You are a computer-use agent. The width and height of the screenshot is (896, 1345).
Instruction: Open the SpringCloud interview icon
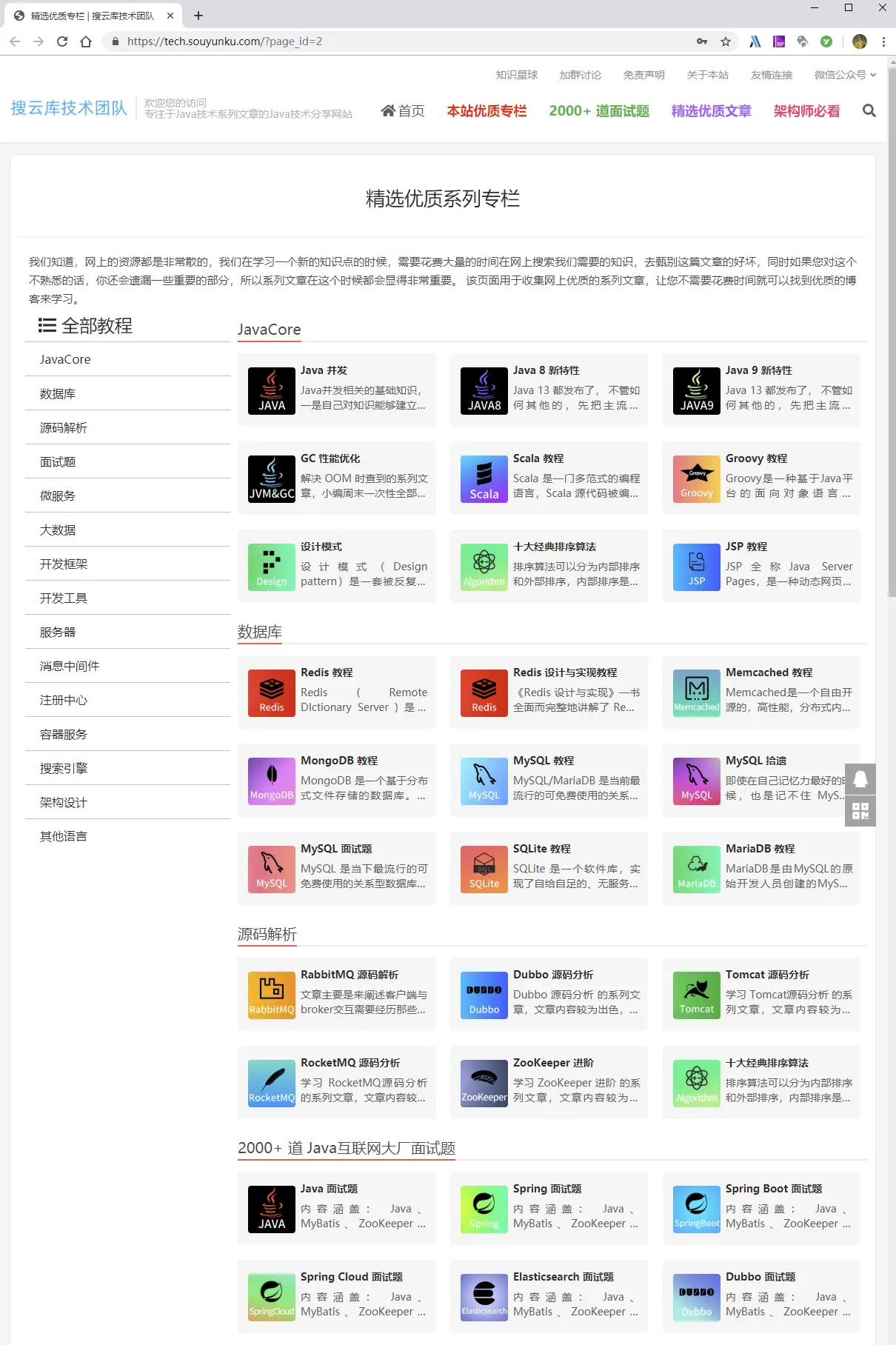pos(272,1297)
